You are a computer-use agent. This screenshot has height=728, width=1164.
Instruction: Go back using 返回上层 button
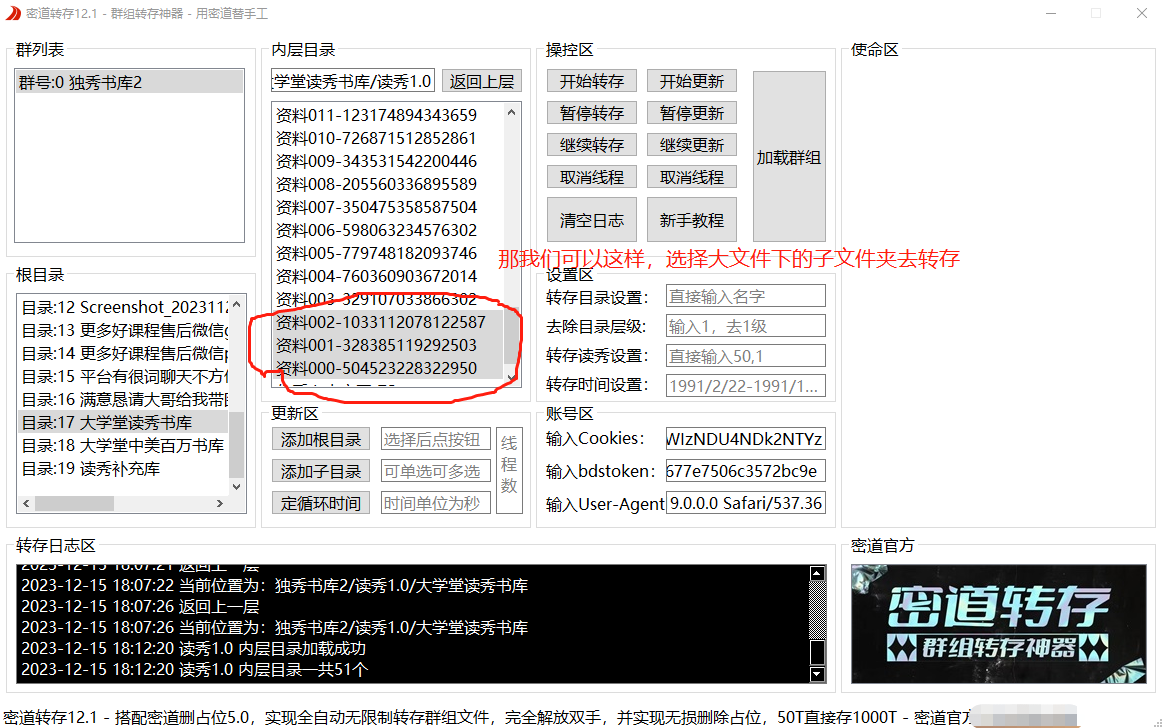coord(482,81)
